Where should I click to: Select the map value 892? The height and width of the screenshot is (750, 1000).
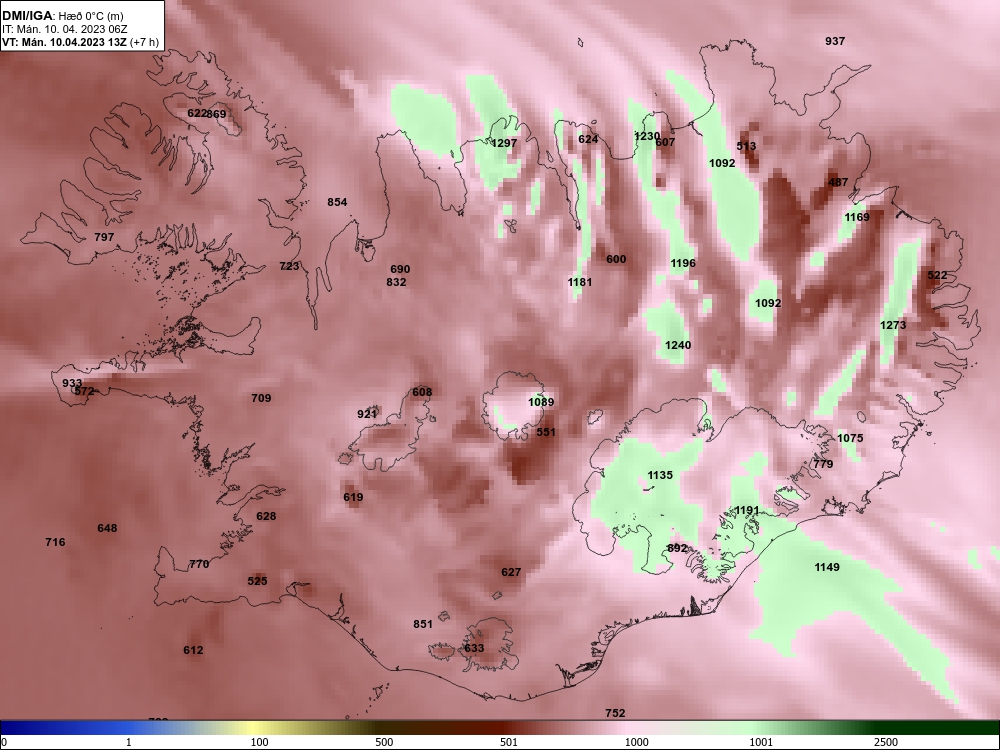click(677, 548)
